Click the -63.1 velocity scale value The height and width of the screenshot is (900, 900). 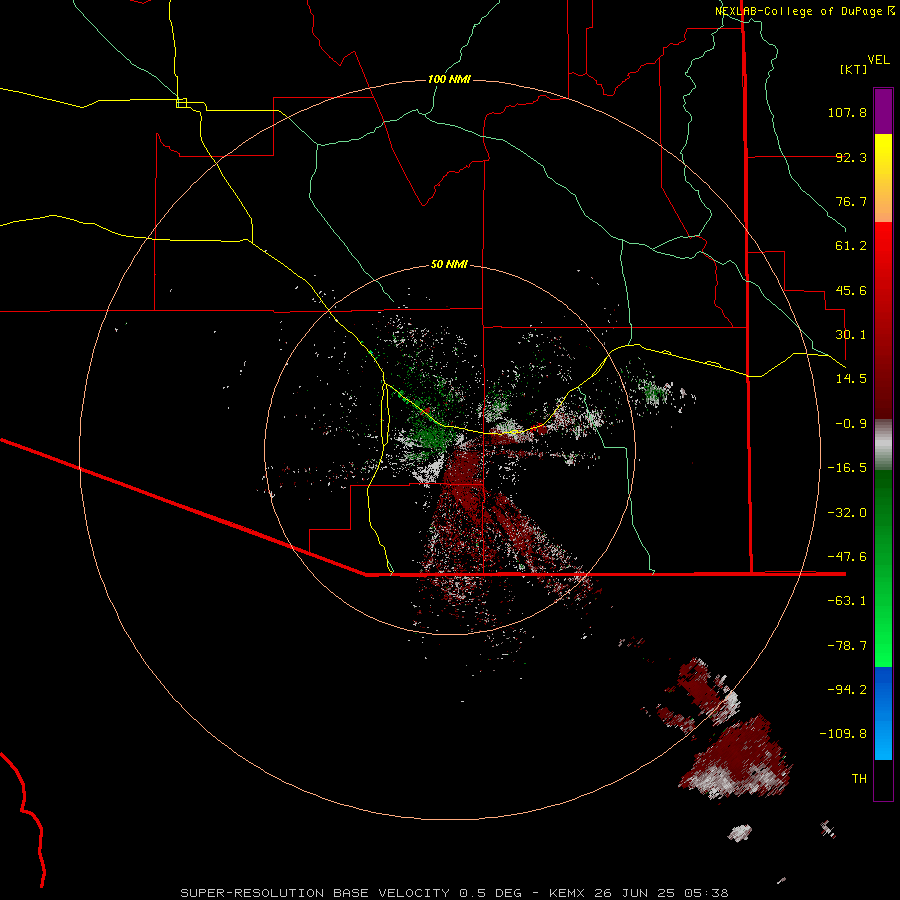click(847, 601)
